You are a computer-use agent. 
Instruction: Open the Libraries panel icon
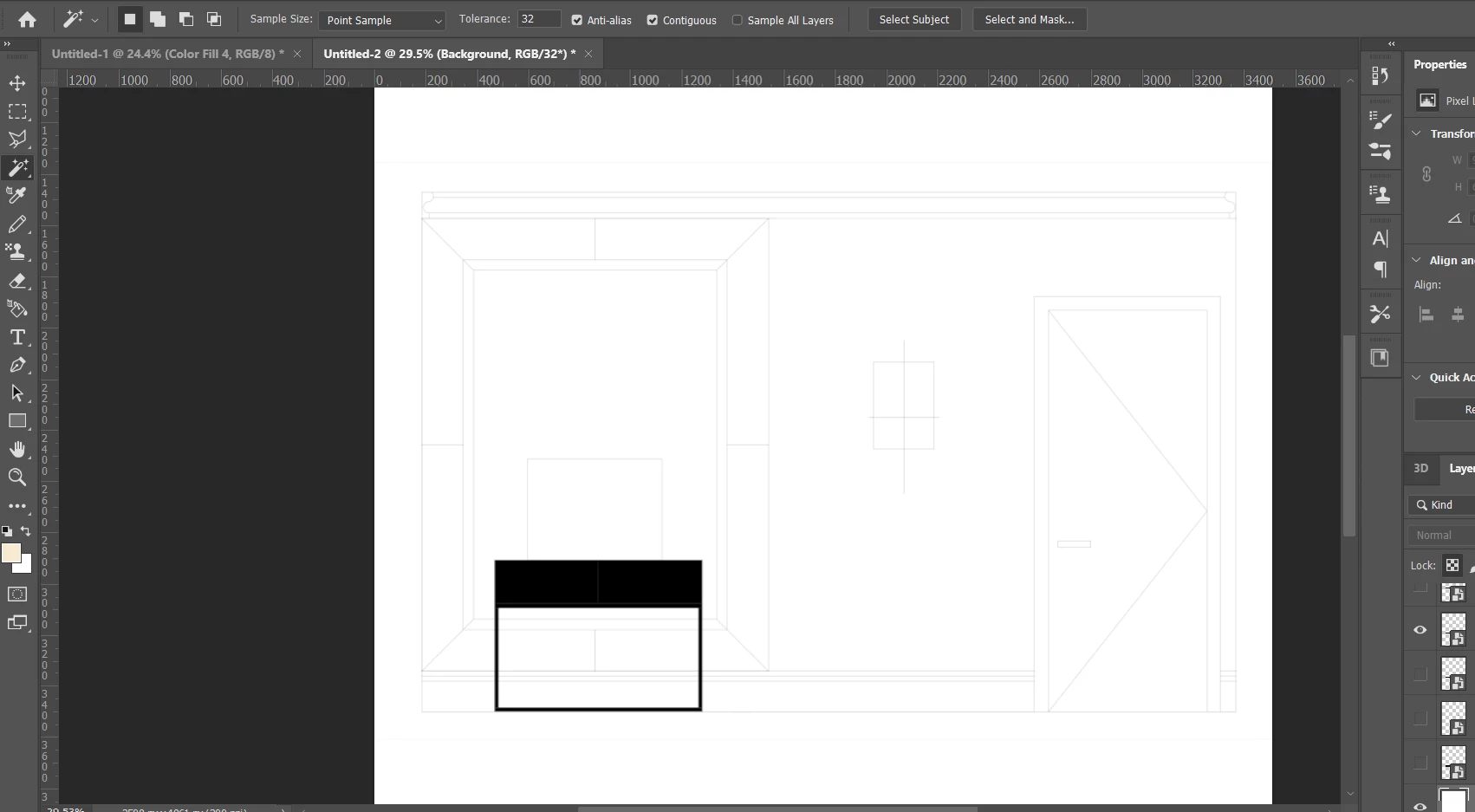1380,358
